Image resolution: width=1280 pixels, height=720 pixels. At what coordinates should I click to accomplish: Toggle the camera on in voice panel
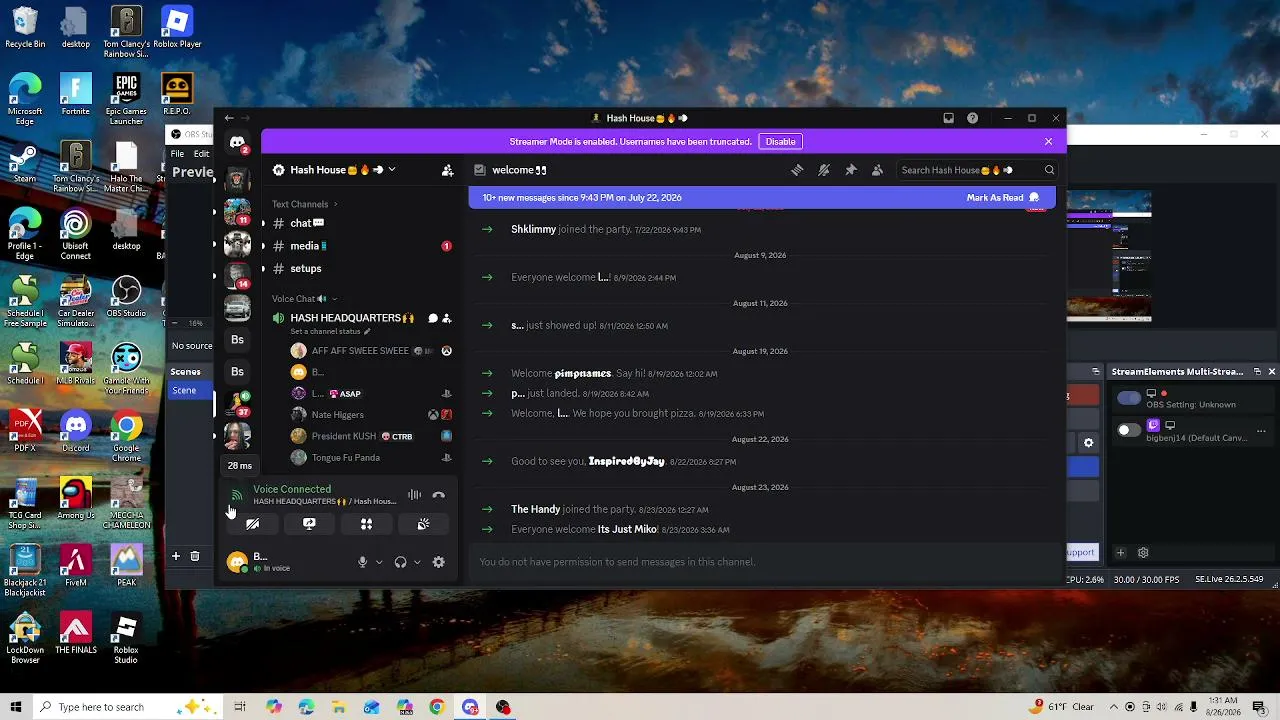(252, 524)
